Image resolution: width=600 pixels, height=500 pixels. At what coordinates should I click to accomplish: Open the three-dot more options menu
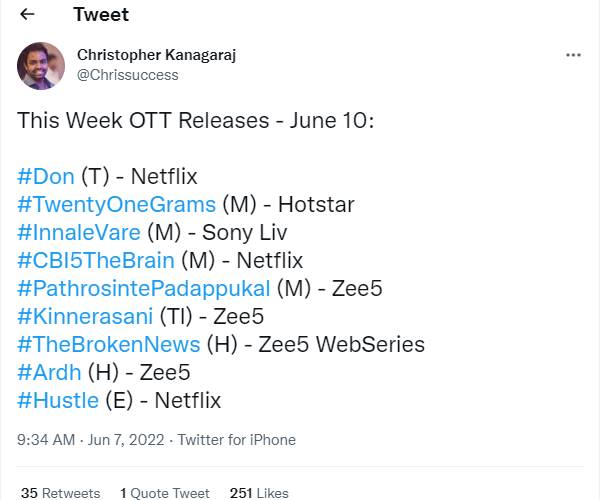(573, 55)
